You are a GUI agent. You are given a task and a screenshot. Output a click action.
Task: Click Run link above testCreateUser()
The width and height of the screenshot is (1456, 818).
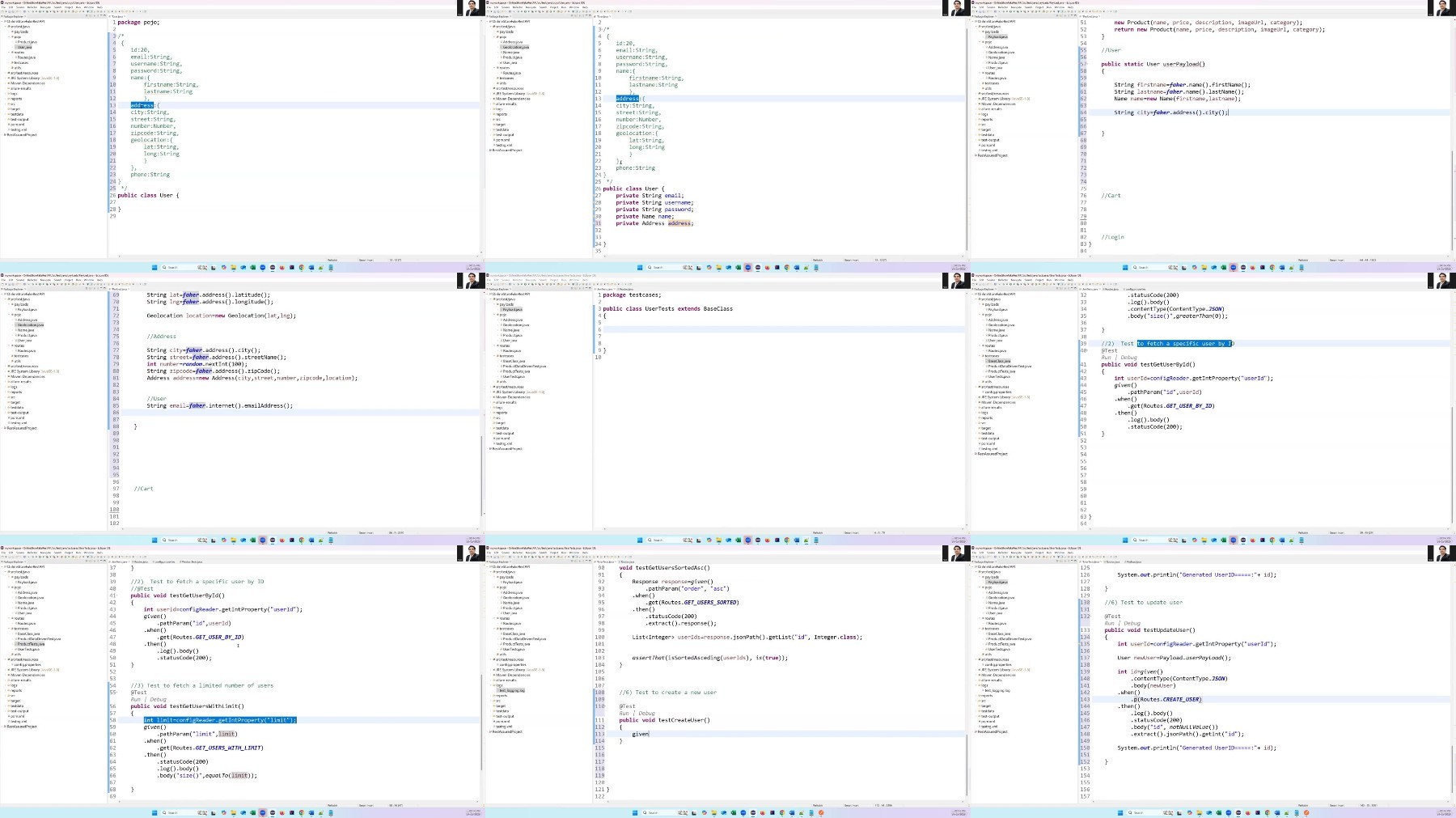click(623, 714)
